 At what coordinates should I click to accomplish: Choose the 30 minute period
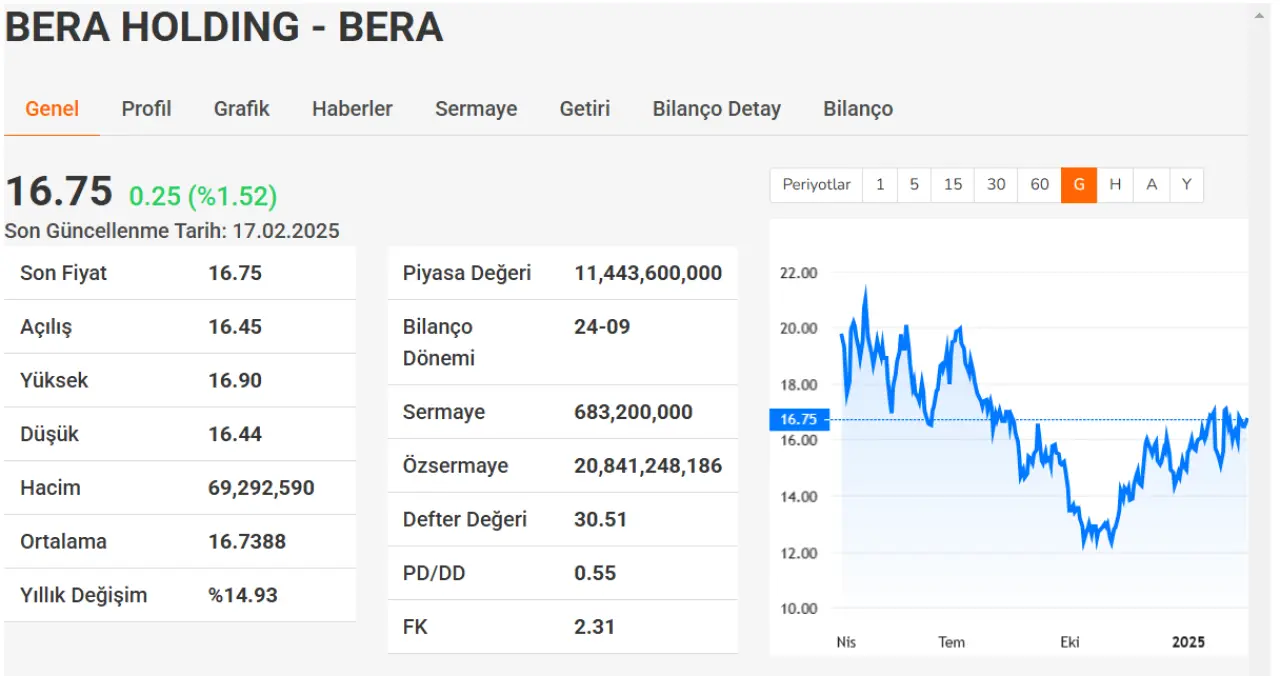(x=996, y=185)
